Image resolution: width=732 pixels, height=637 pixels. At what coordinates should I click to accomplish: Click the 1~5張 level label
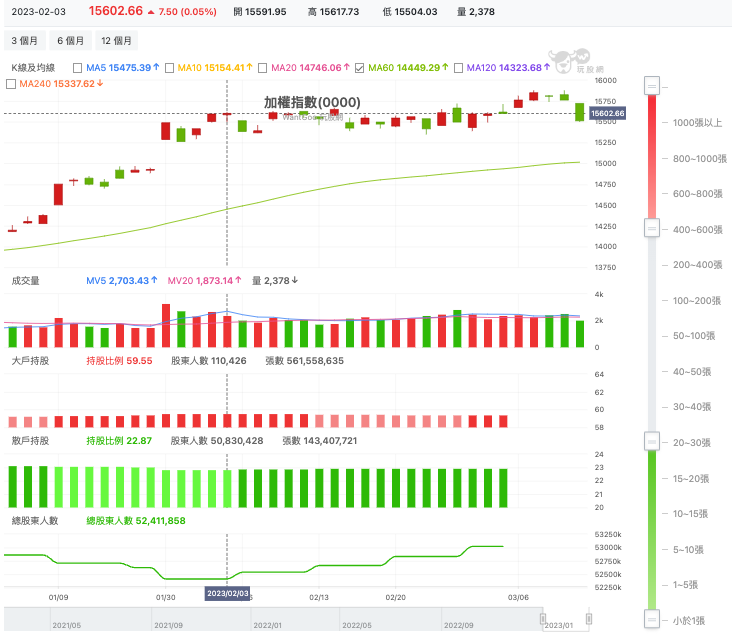click(x=685, y=584)
